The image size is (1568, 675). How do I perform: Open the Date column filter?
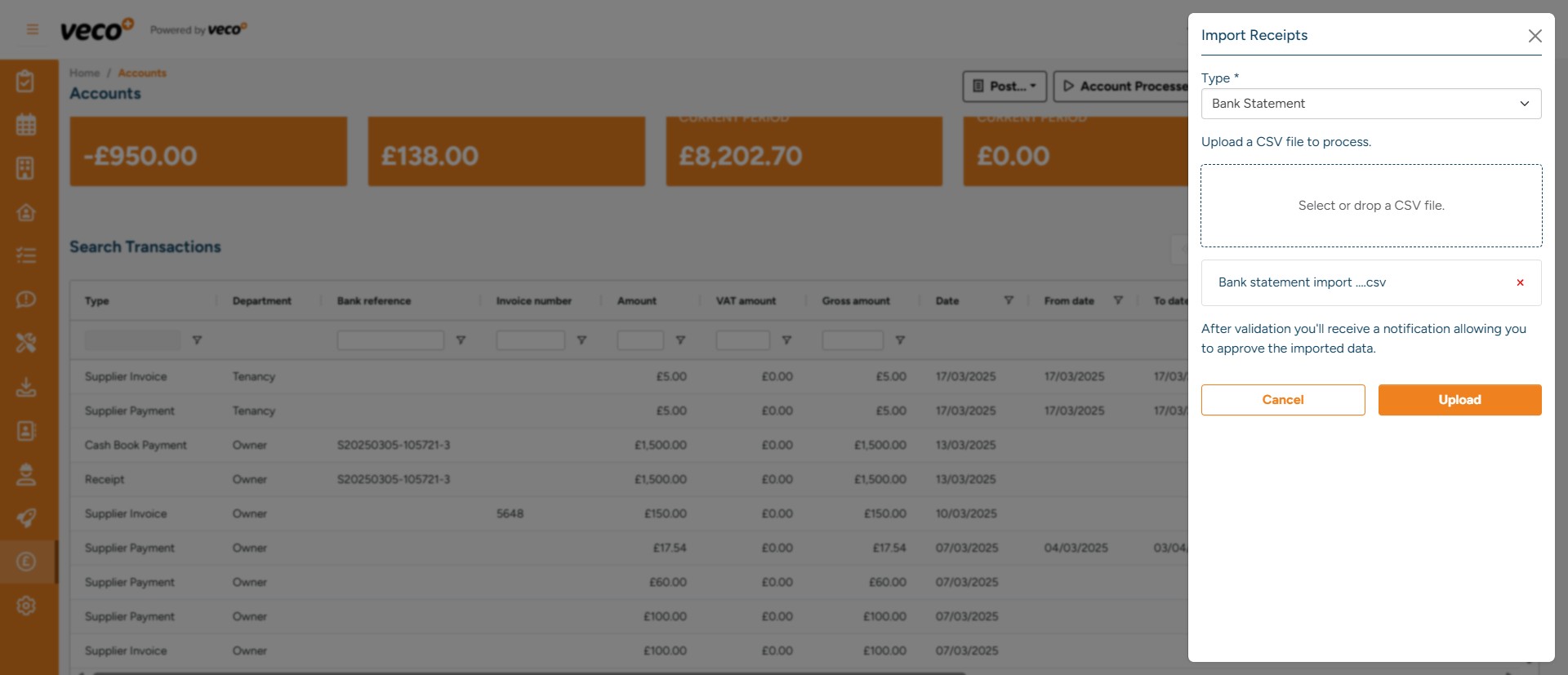click(1009, 300)
